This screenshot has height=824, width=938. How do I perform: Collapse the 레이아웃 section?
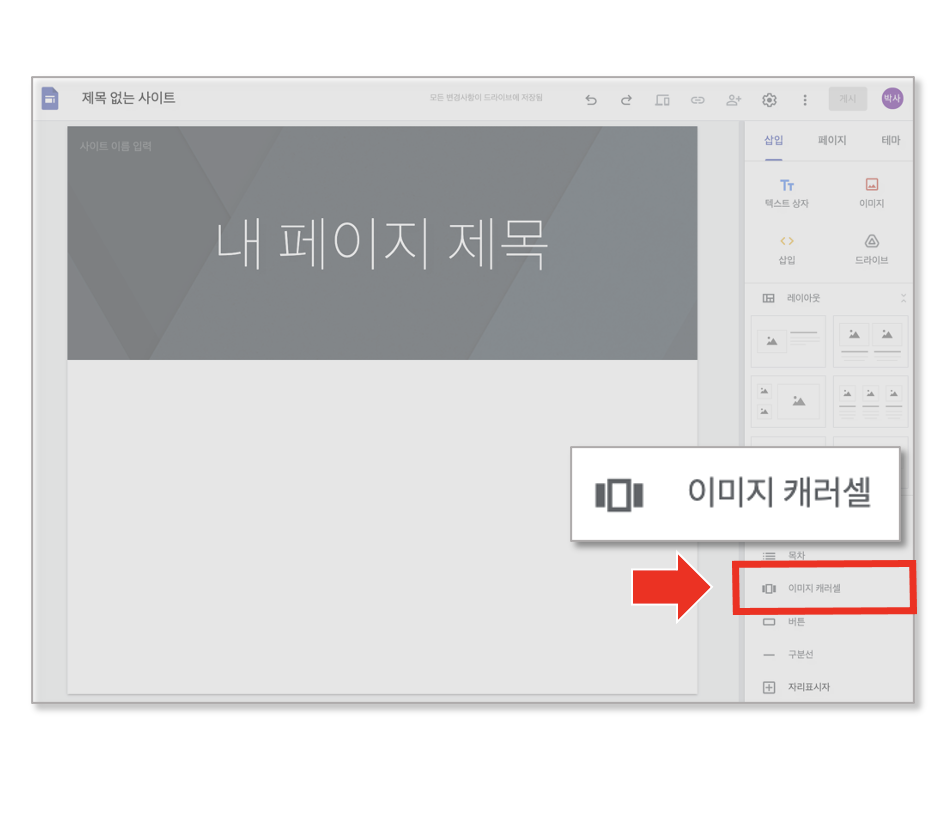(903, 297)
